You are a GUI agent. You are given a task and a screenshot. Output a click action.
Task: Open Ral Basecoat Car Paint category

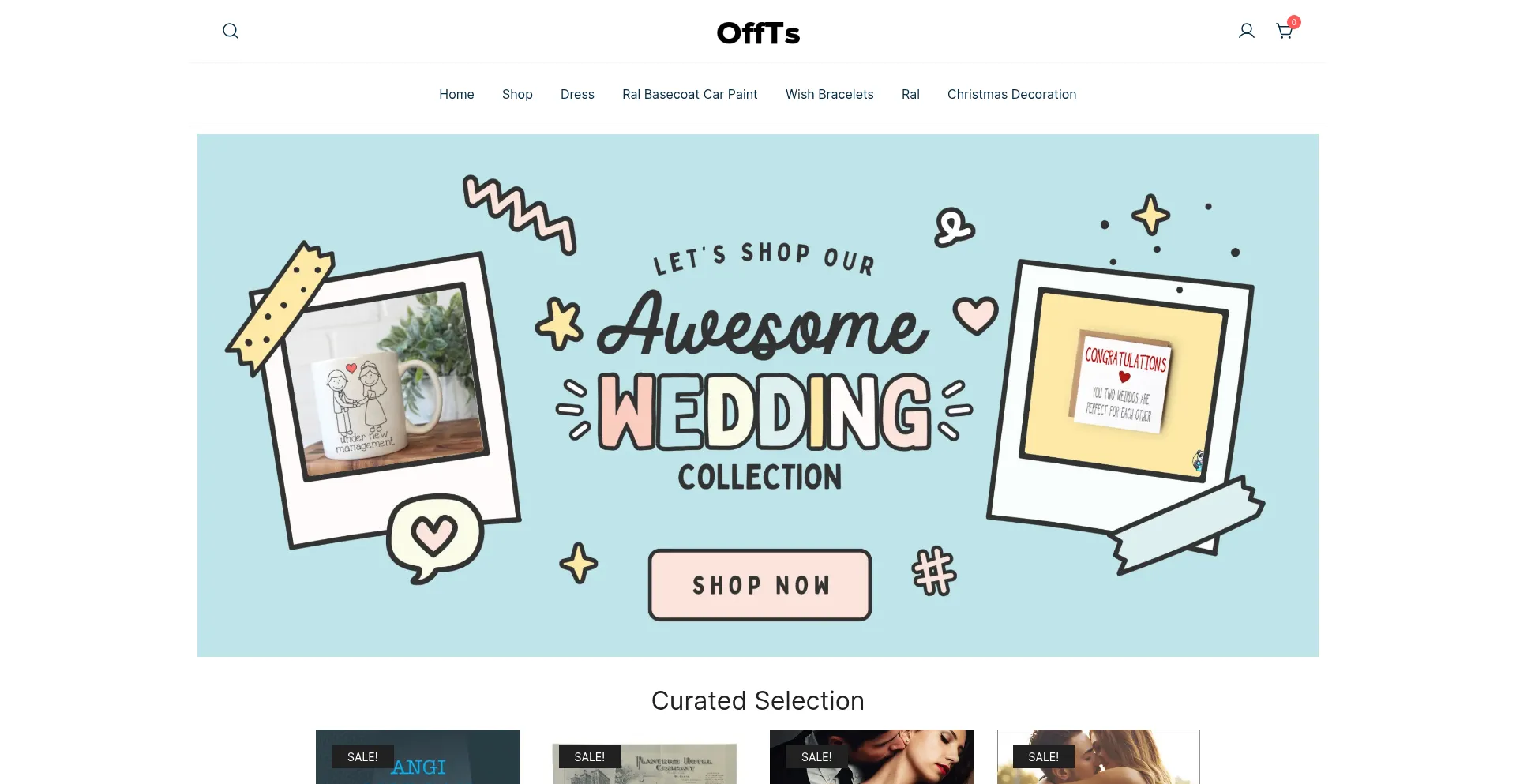tap(690, 94)
